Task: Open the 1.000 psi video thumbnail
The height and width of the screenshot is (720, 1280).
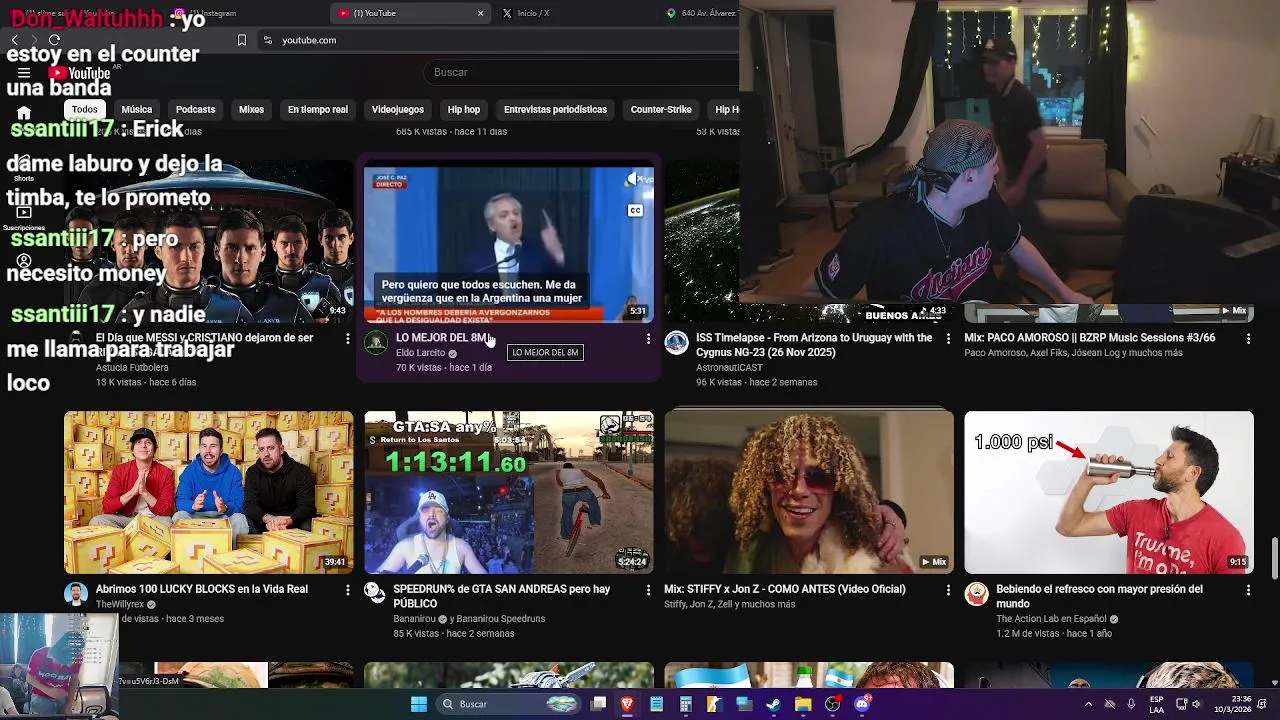Action: click(1108, 492)
